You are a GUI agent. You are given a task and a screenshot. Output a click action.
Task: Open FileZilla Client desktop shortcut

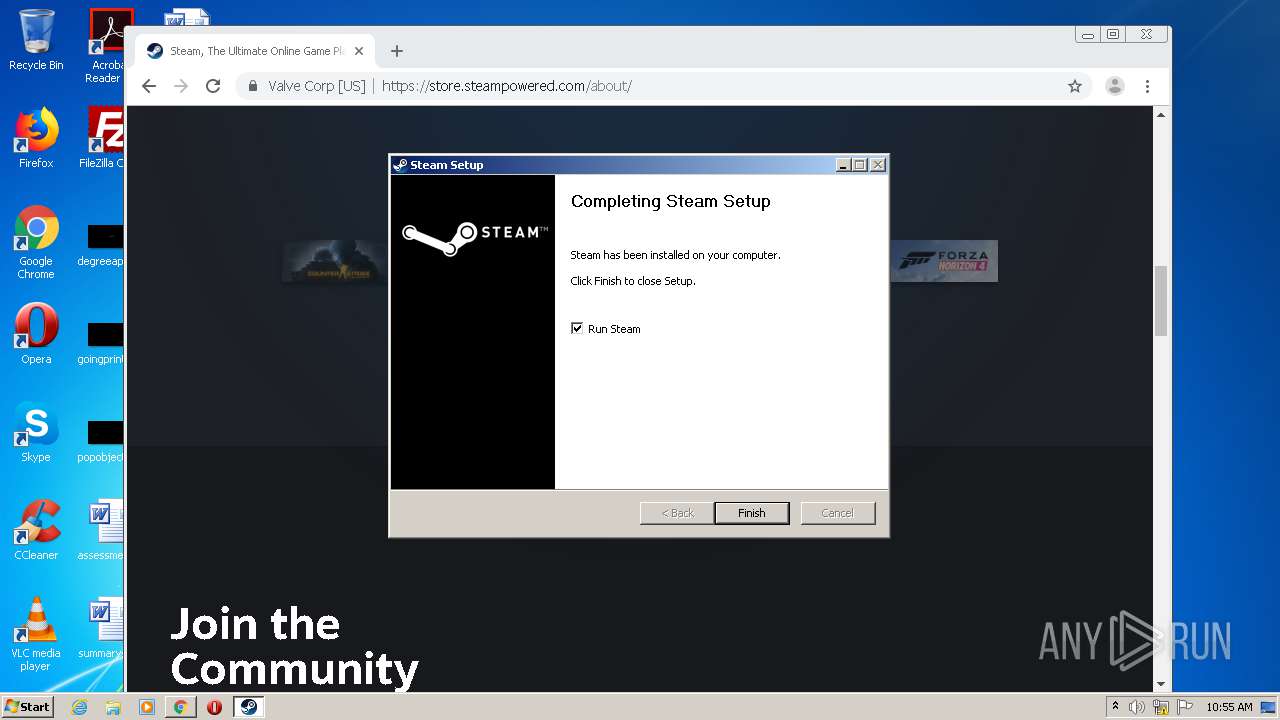click(x=104, y=138)
